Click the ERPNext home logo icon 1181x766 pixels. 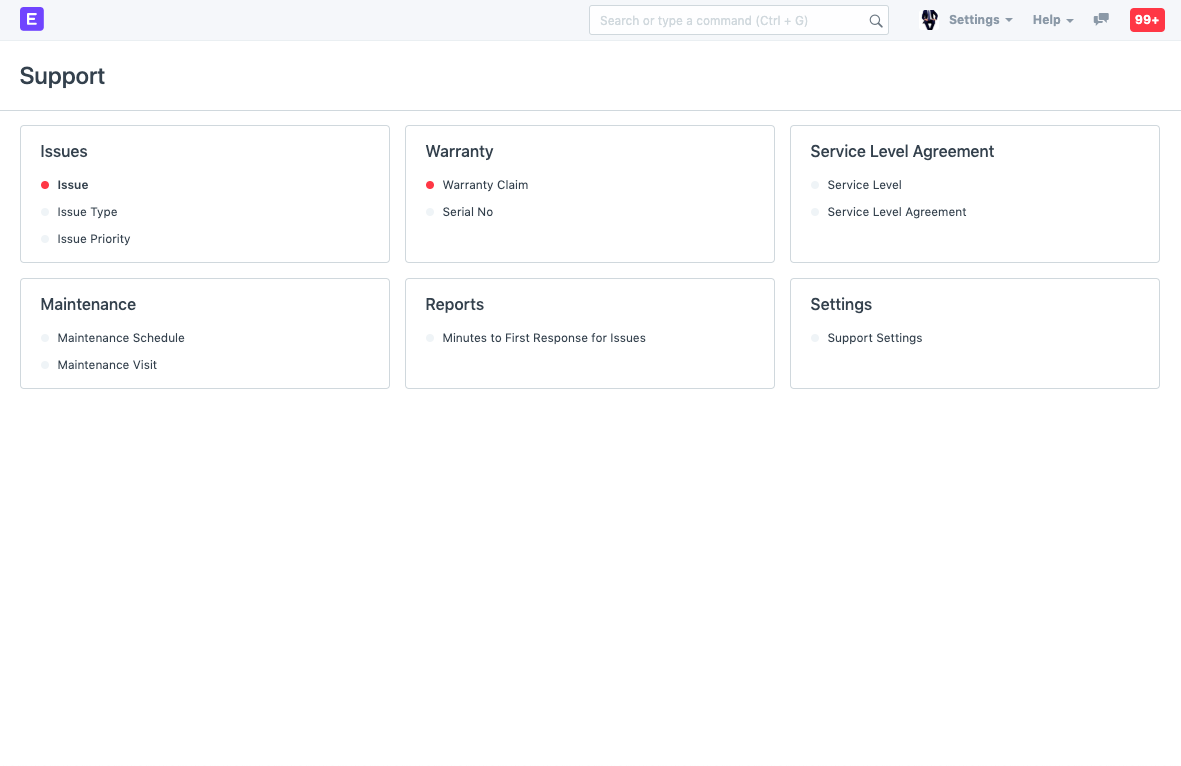pos(32,19)
